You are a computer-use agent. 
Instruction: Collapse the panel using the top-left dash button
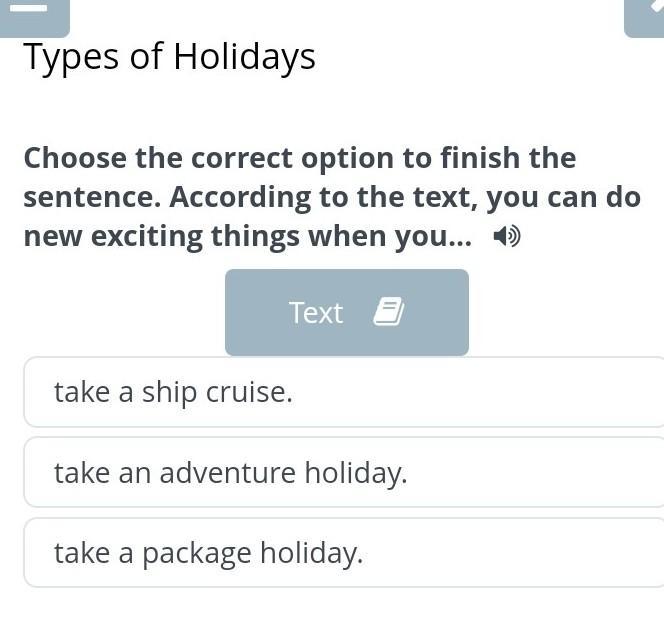tap(33, 12)
